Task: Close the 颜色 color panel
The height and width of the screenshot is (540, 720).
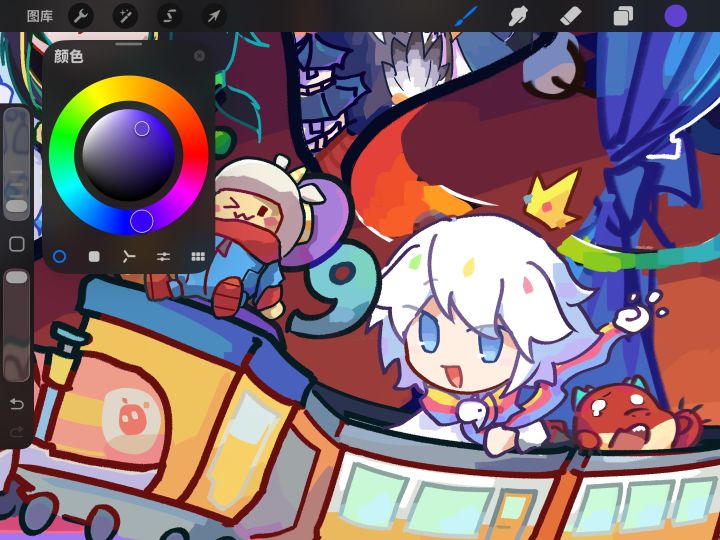Action: coord(199,56)
